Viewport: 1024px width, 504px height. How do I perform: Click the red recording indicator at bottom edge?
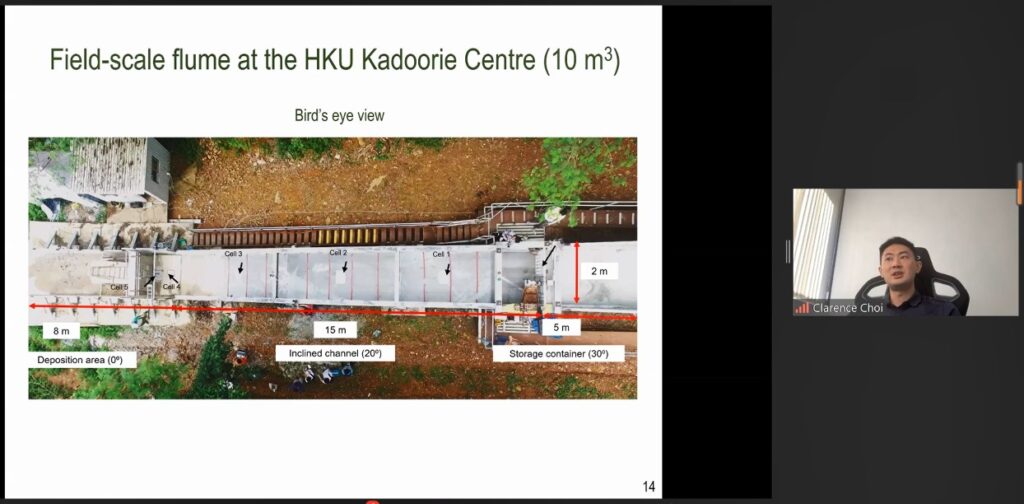(x=373, y=501)
